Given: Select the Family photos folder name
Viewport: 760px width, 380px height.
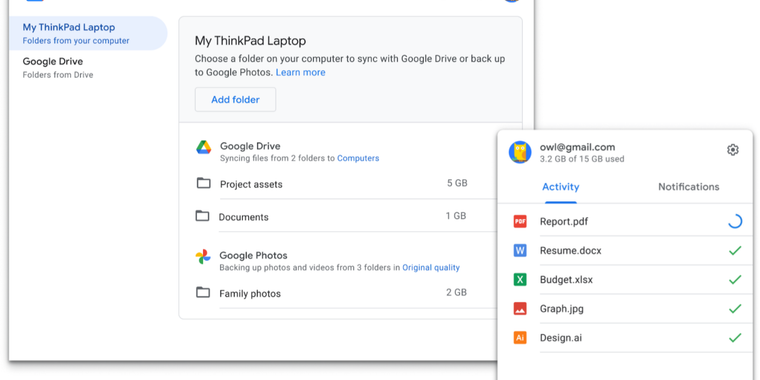Looking at the screenshot, I should click(x=250, y=293).
